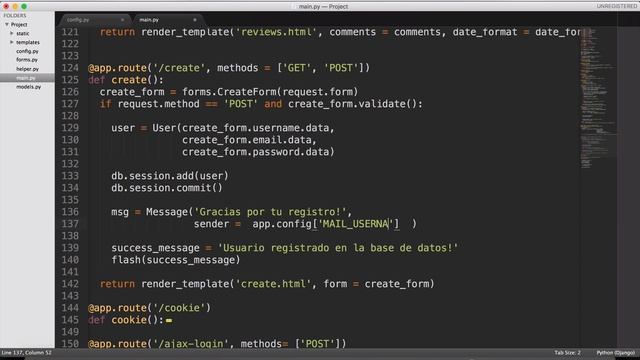Click the minimap code overview
640x360 pixels.
[x=598, y=98]
